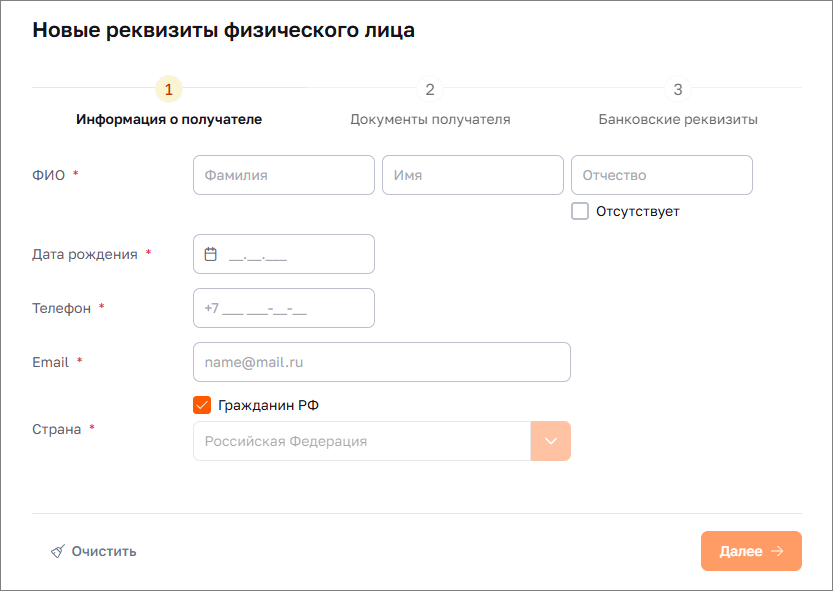Screen dimensions: 833x591
Task: Open the Документы получателя step label
Action: 430,119
